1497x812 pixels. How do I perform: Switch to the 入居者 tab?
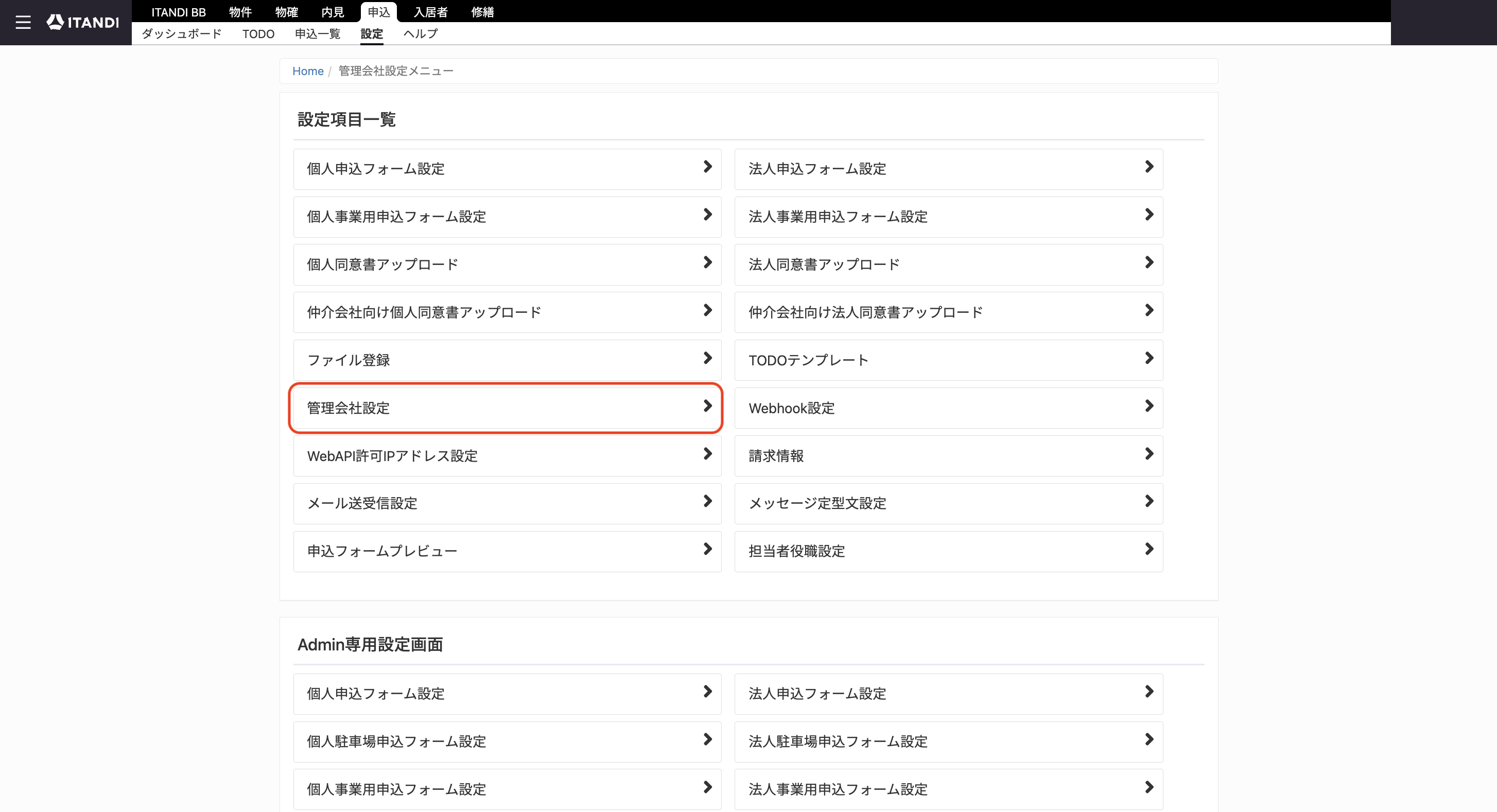(431, 12)
